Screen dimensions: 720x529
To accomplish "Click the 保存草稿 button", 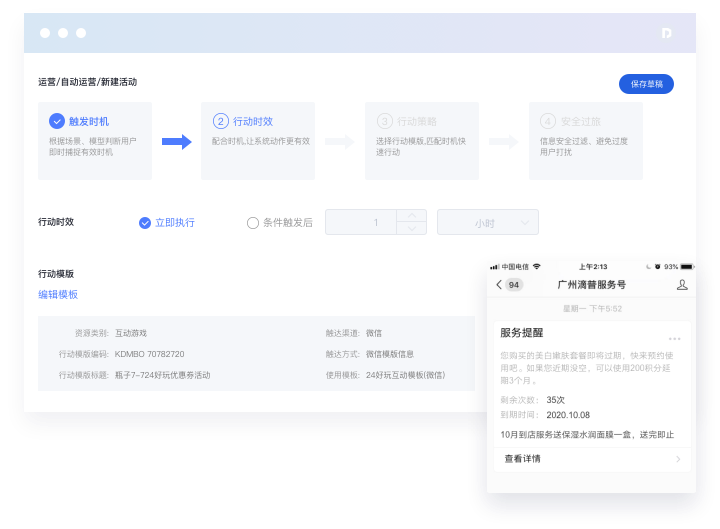I will [x=646, y=84].
